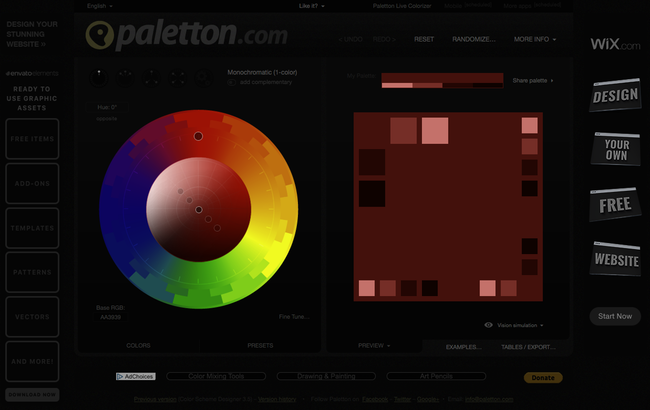This screenshot has height=410, width=650.
Task: Follow Paletton on Facebook link
Action: coord(375,399)
